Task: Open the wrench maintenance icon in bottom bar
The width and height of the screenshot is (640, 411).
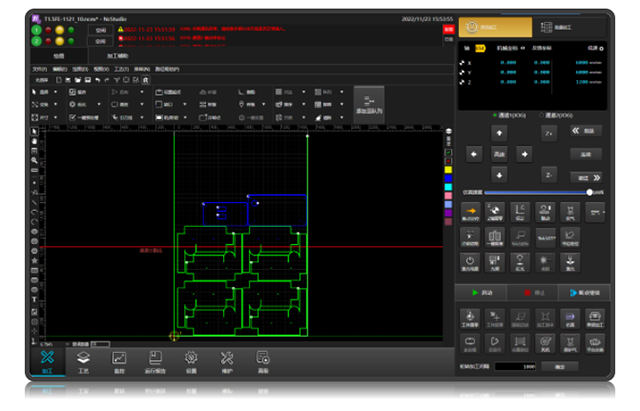Action: pyautogui.click(x=227, y=361)
